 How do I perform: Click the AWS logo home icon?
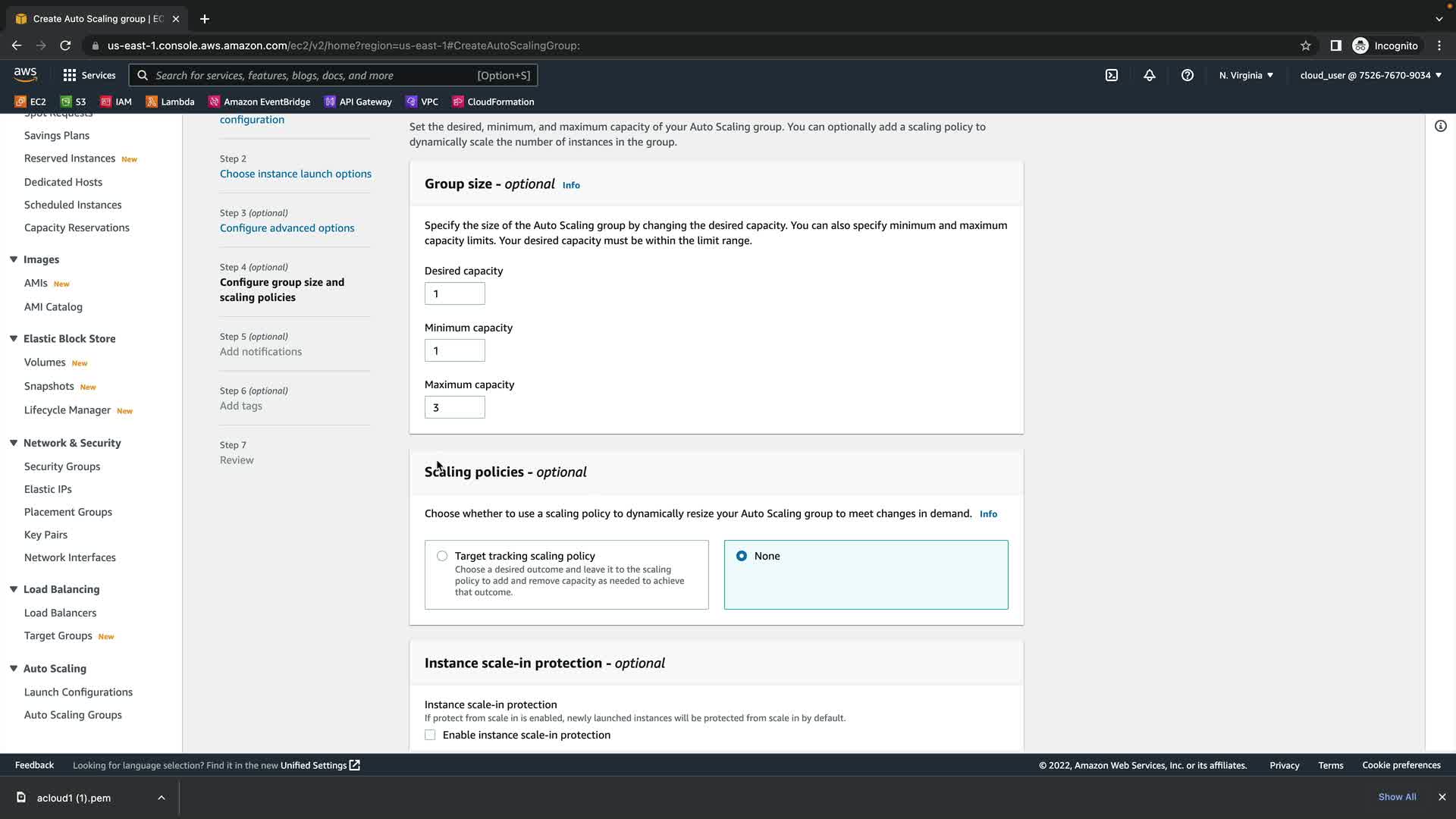pos(25,74)
